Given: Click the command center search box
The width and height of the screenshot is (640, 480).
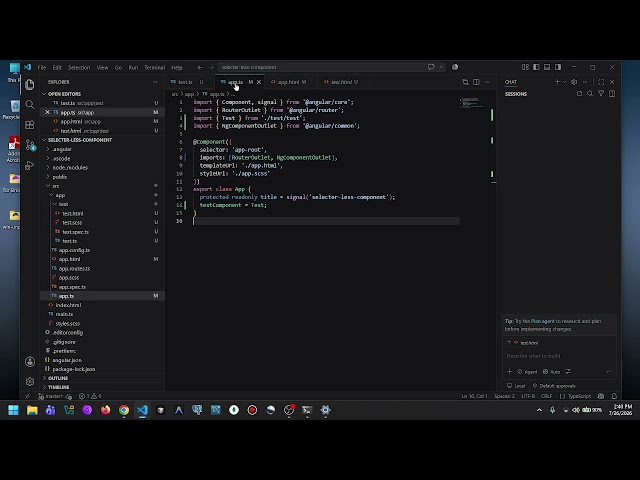Looking at the screenshot, I should [331, 67].
